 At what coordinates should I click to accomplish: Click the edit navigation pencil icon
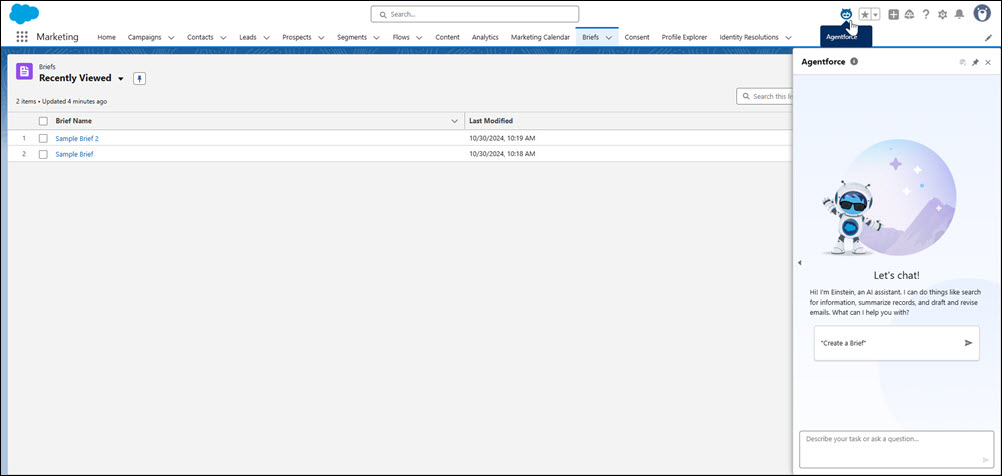click(988, 38)
